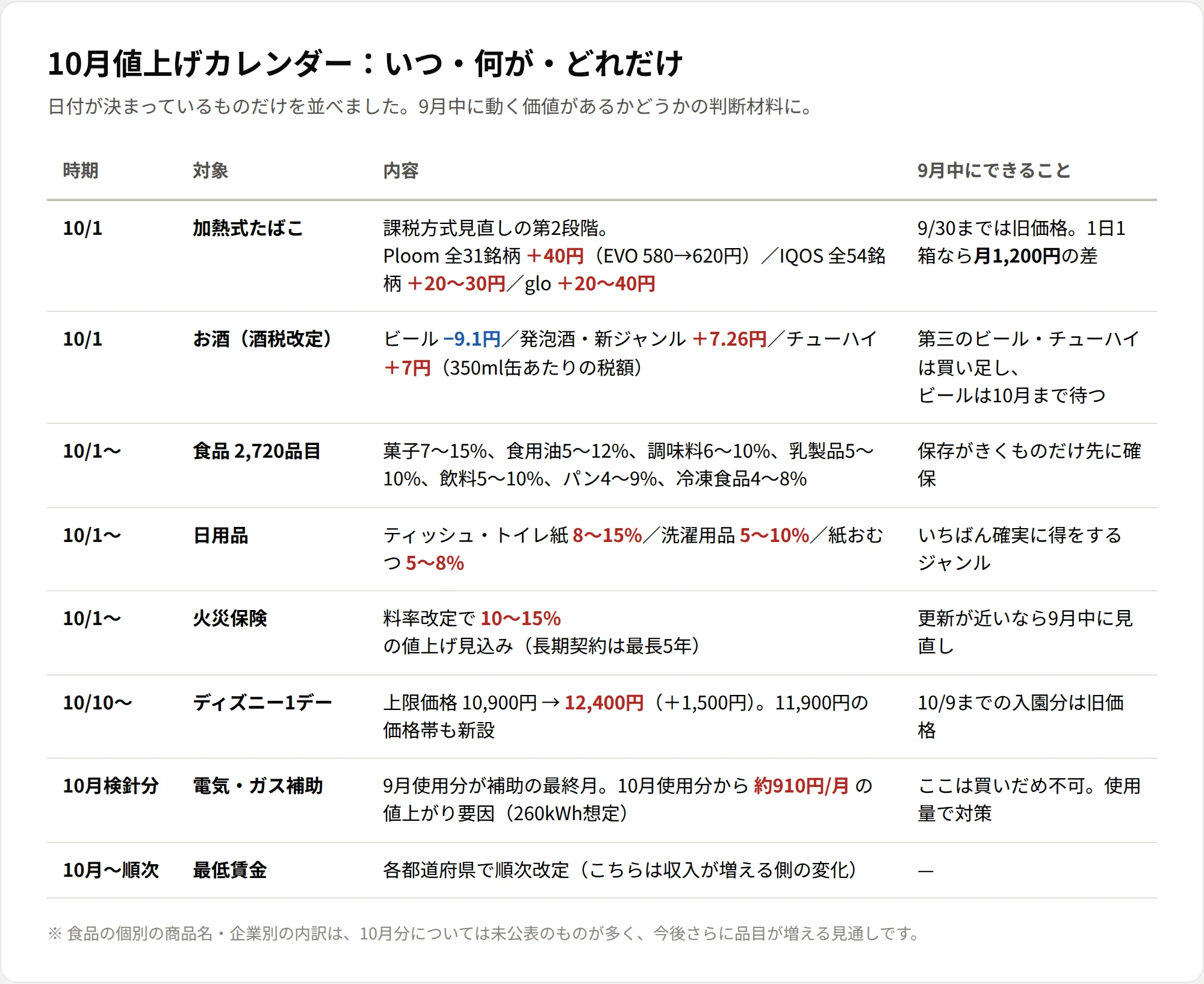This screenshot has width=1204, height=984.
Task: Click the 時期 column header
Action: click(x=81, y=170)
